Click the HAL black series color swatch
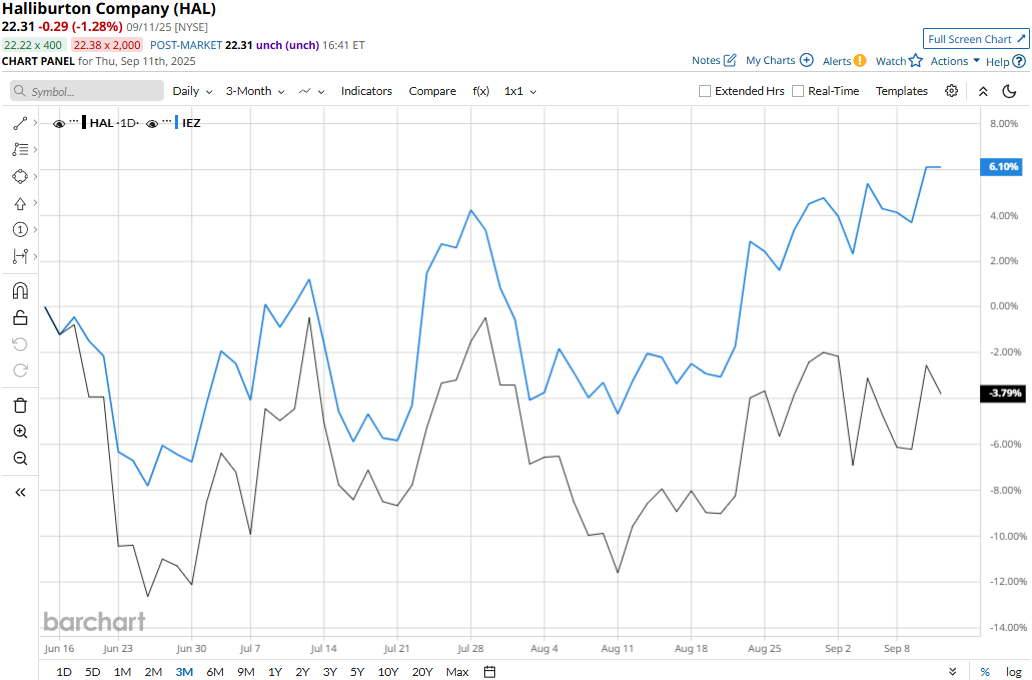The width and height of the screenshot is (1032, 680). (x=84, y=123)
